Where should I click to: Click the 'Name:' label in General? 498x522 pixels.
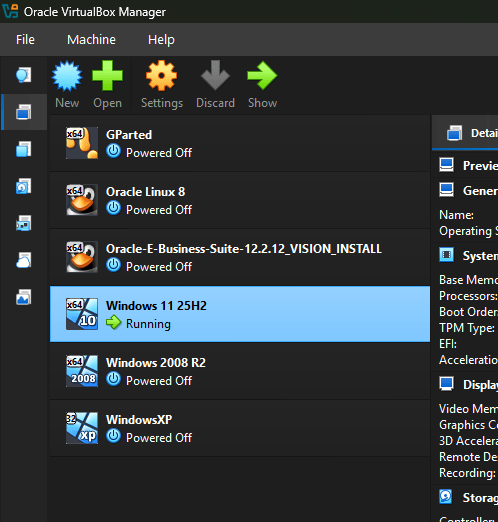pyautogui.click(x=456, y=215)
